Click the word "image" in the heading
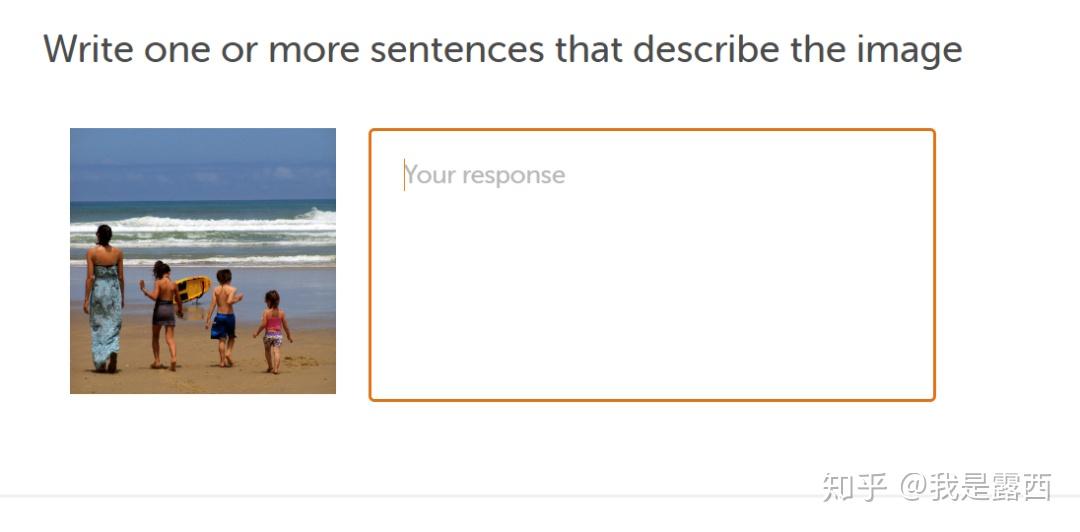The width and height of the screenshot is (1080, 532). point(908,51)
